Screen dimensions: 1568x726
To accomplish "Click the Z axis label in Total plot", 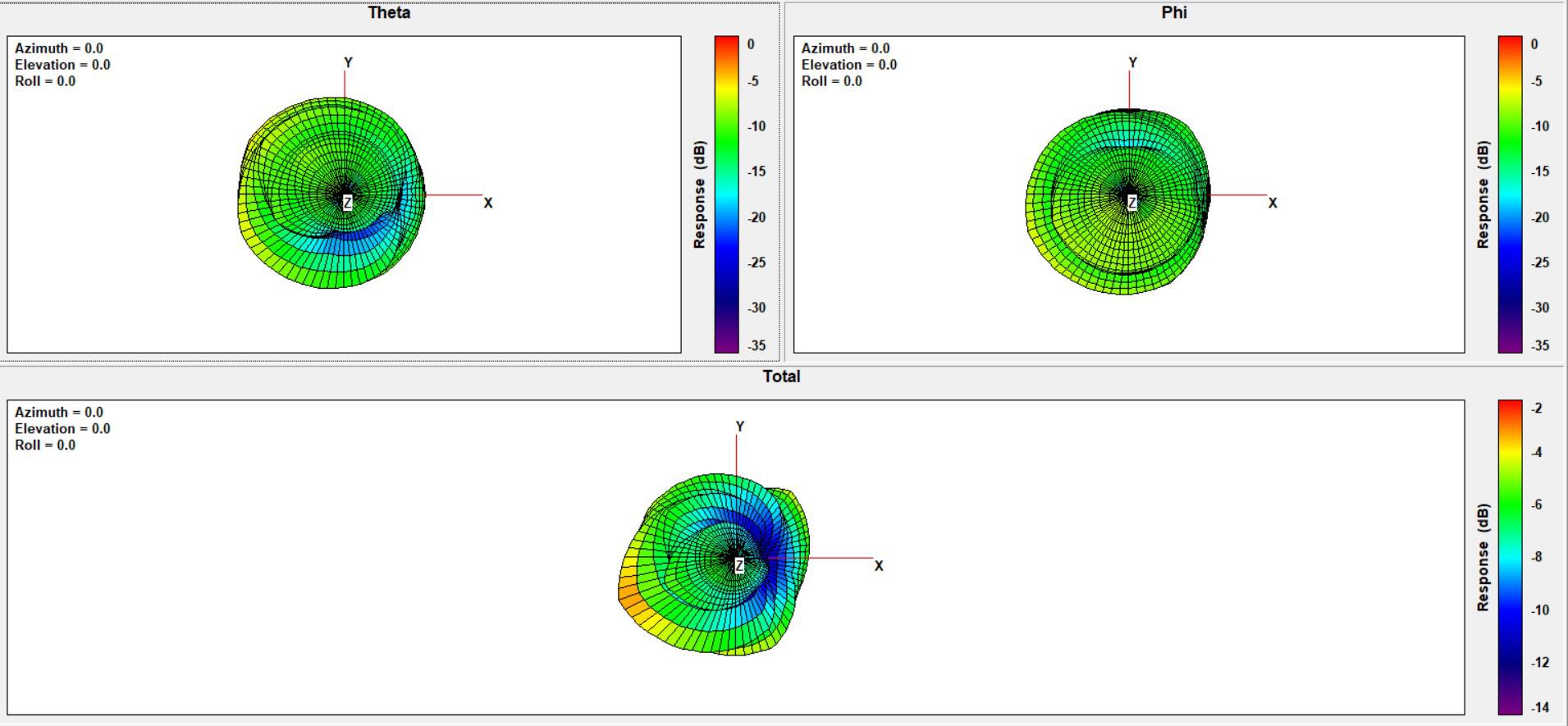I will (x=739, y=565).
